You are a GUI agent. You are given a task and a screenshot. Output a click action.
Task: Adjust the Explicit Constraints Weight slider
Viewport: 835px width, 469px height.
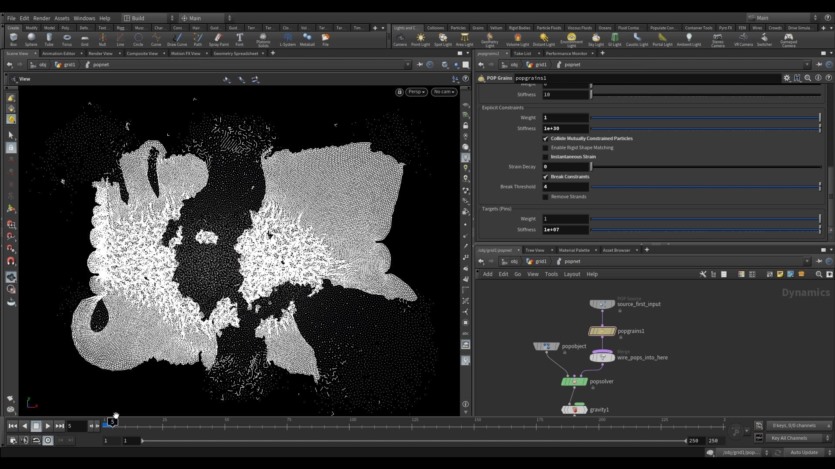[706, 118]
